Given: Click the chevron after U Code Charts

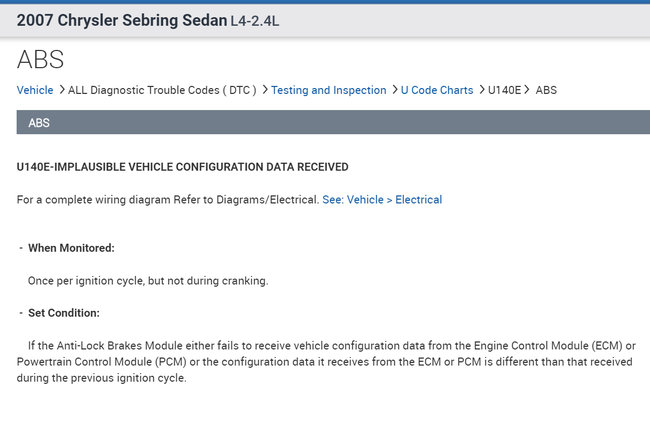Looking at the screenshot, I should click(x=481, y=90).
